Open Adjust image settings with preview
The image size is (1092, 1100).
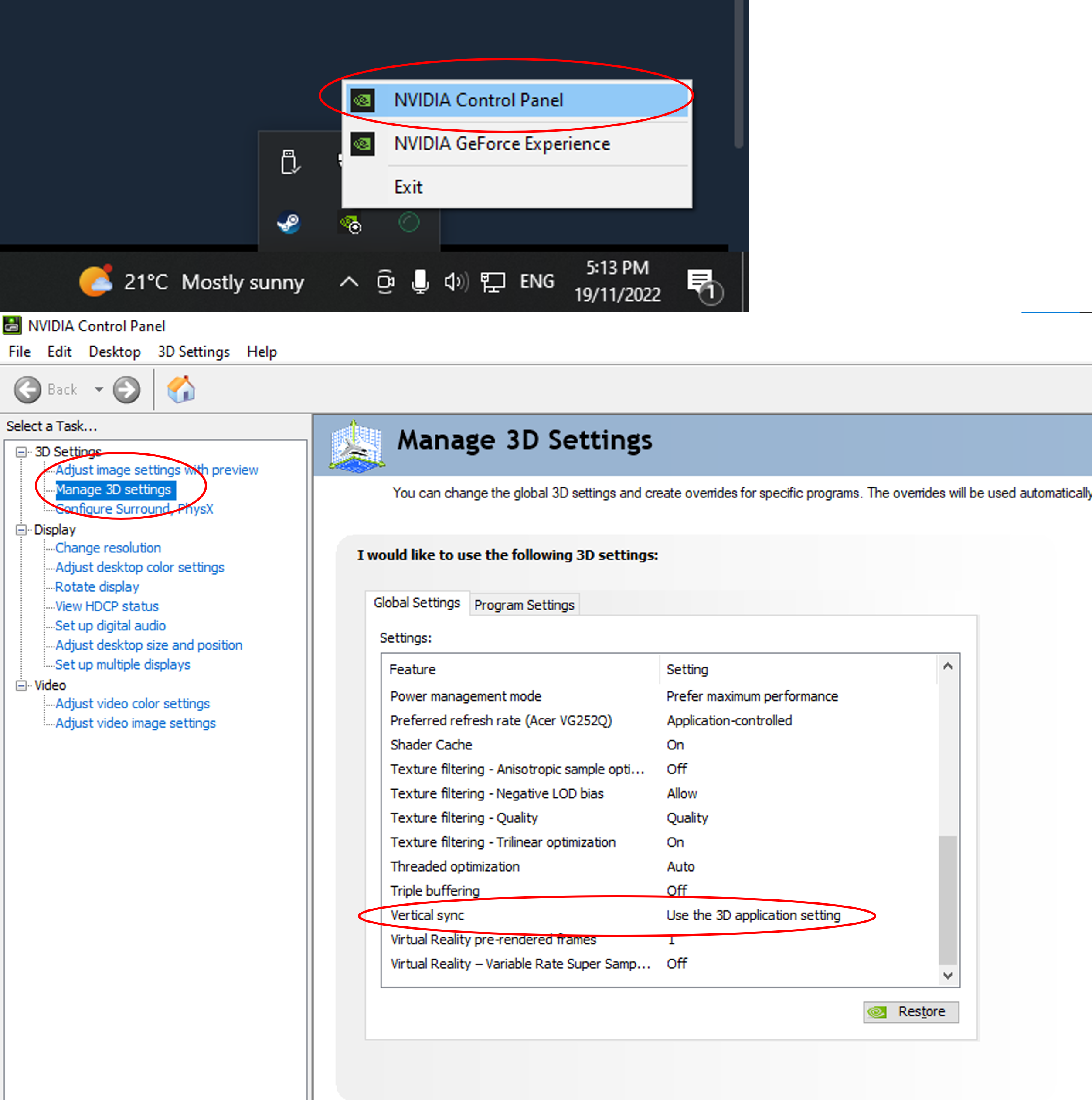[156, 470]
